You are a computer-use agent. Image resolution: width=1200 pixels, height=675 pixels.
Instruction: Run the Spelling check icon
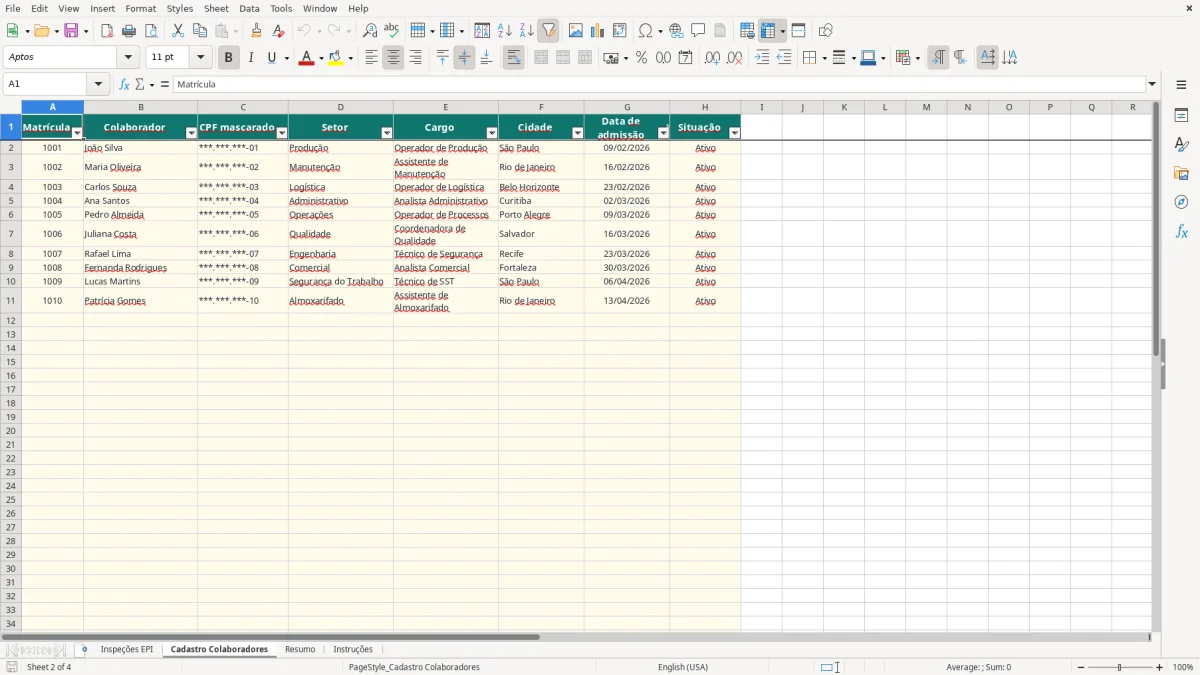[x=392, y=31]
